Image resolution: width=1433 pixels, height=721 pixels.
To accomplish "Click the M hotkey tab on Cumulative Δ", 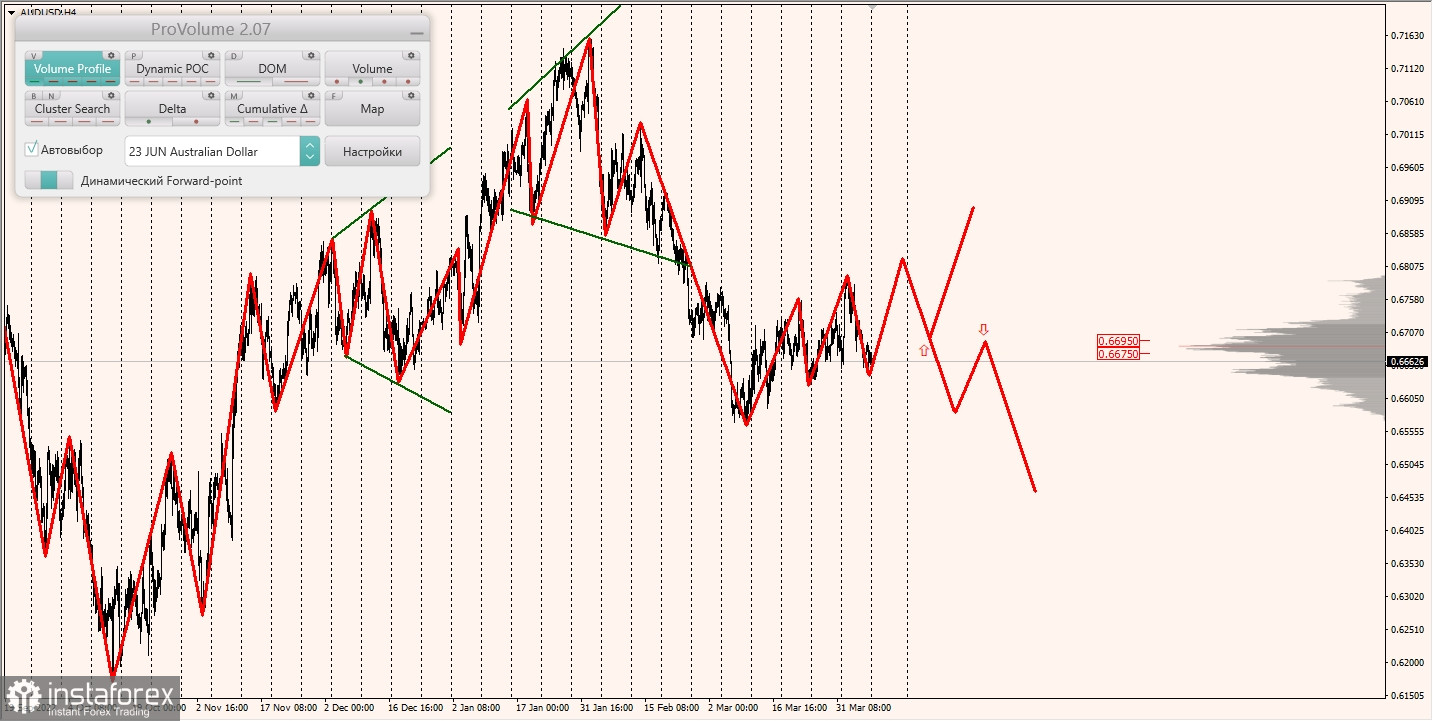I will [x=234, y=96].
